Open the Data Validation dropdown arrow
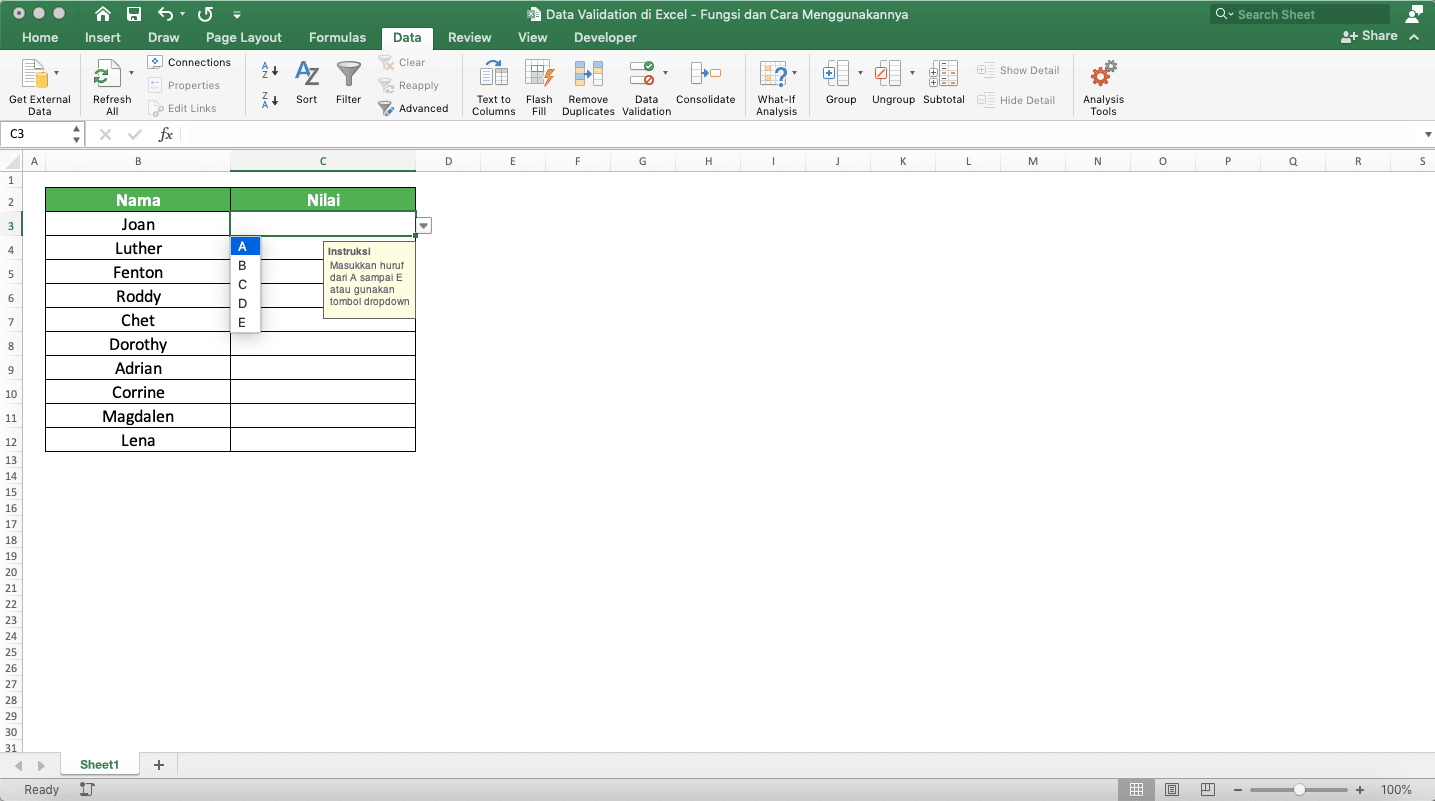The height and width of the screenshot is (801, 1435). point(665,73)
